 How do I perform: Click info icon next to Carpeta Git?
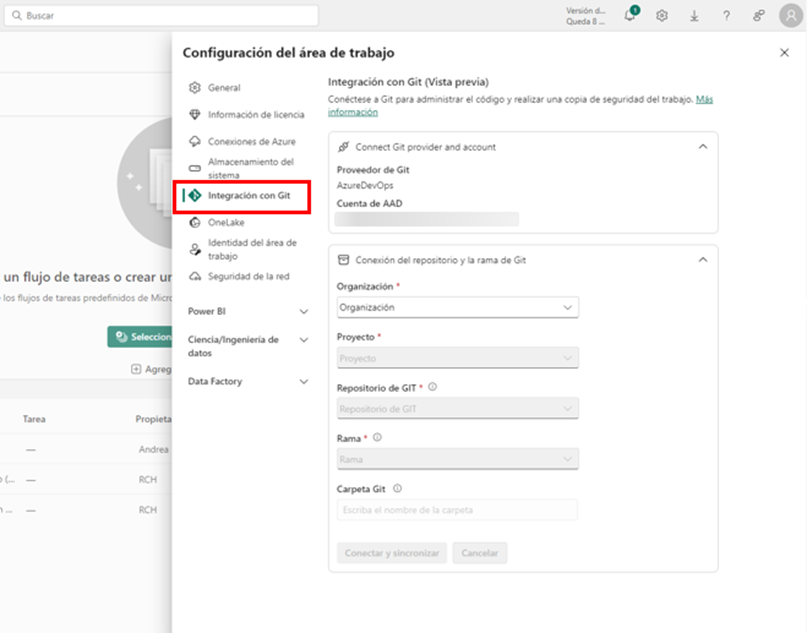point(397,488)
